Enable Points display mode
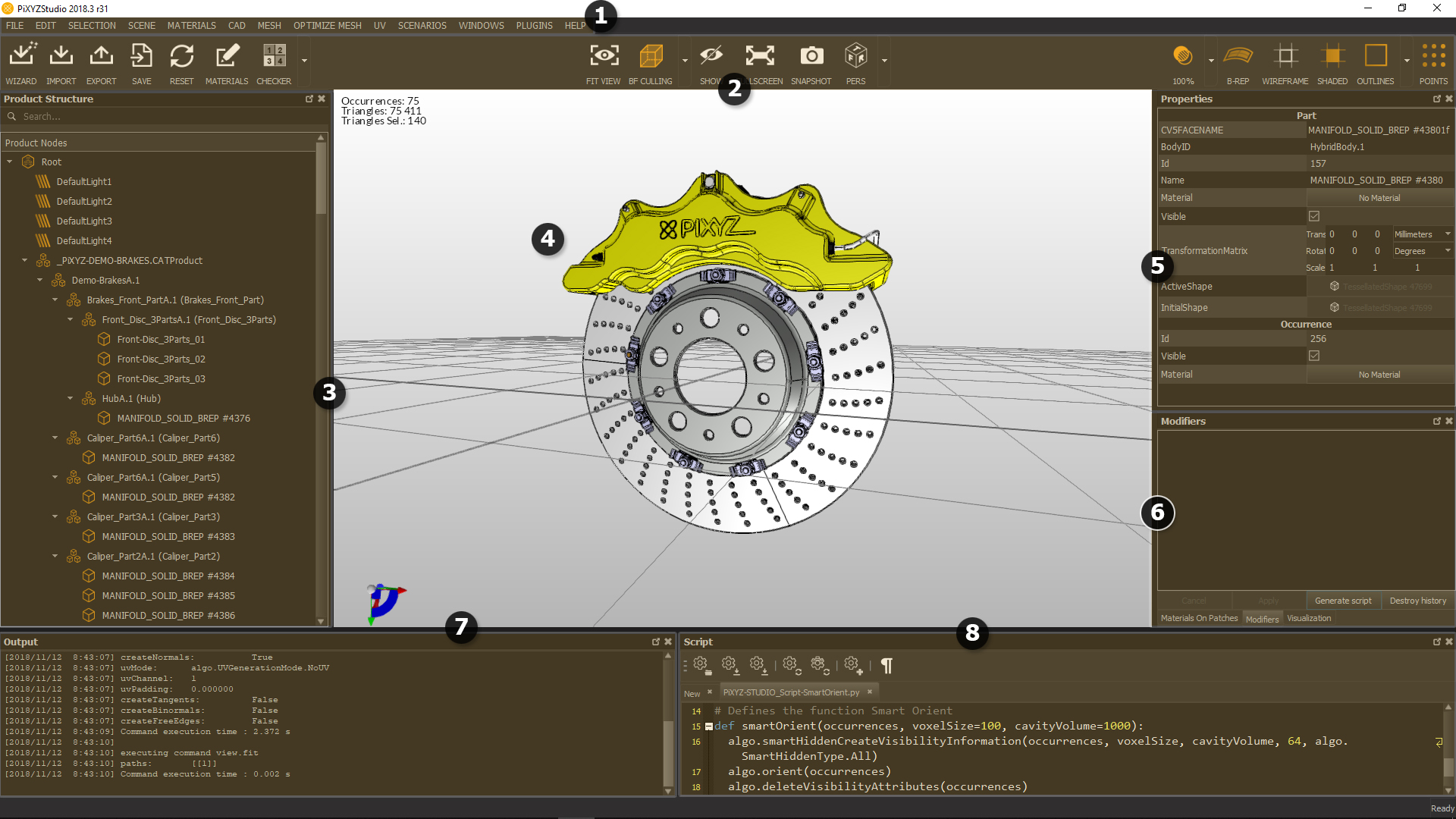The width and height of the screenshot is (1456, 819). (x=1433, y=56)
